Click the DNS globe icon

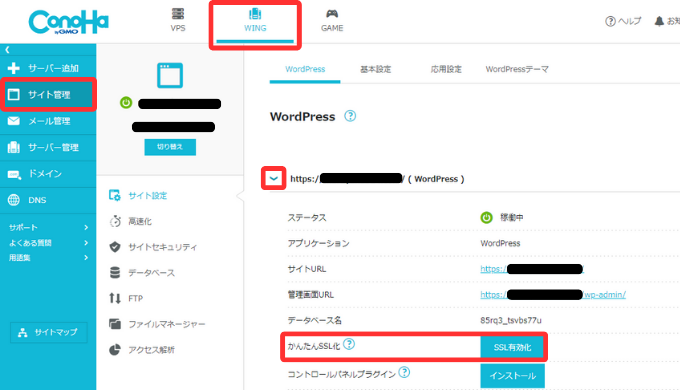(x=14, y=200)
